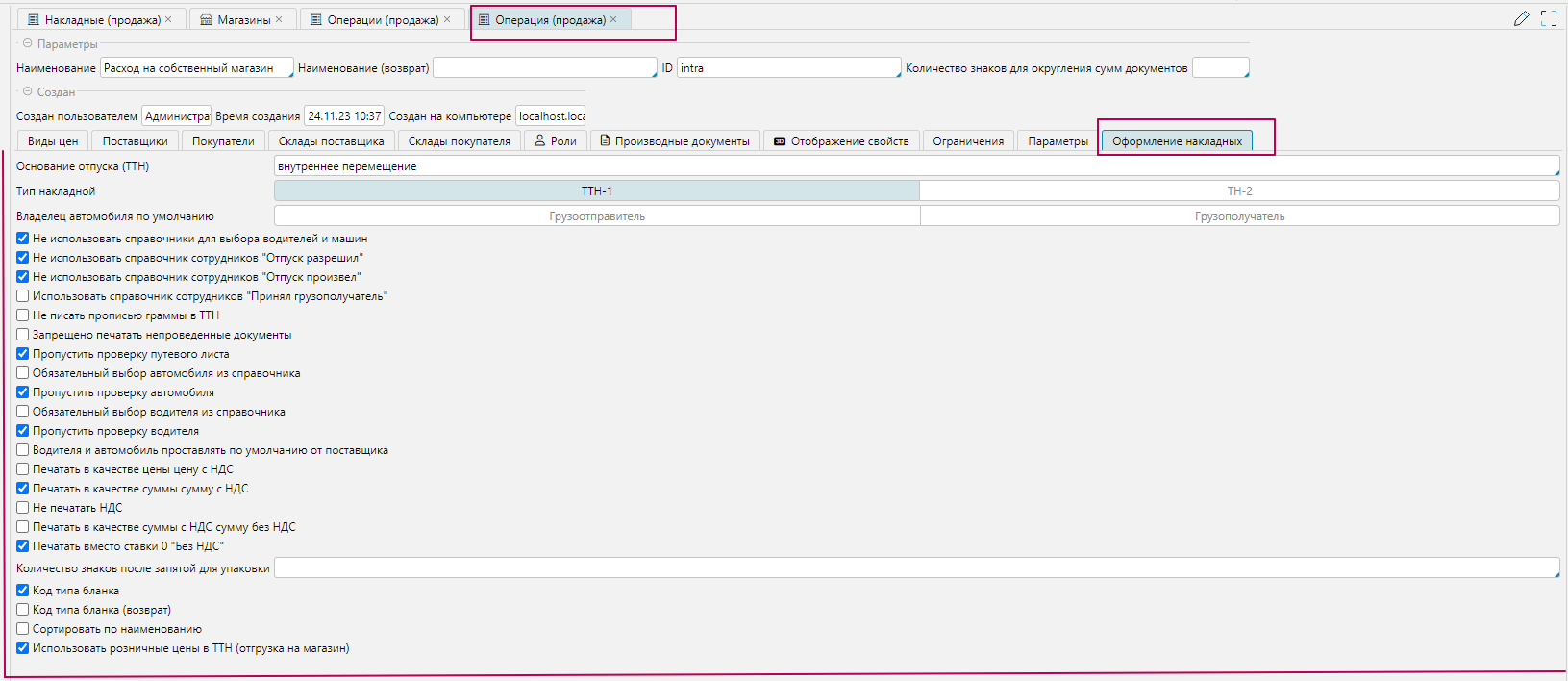Click the fullscreen expand icon
Screen dimensions: 1568x681
pyautogui.click(x=1549, y=18)
